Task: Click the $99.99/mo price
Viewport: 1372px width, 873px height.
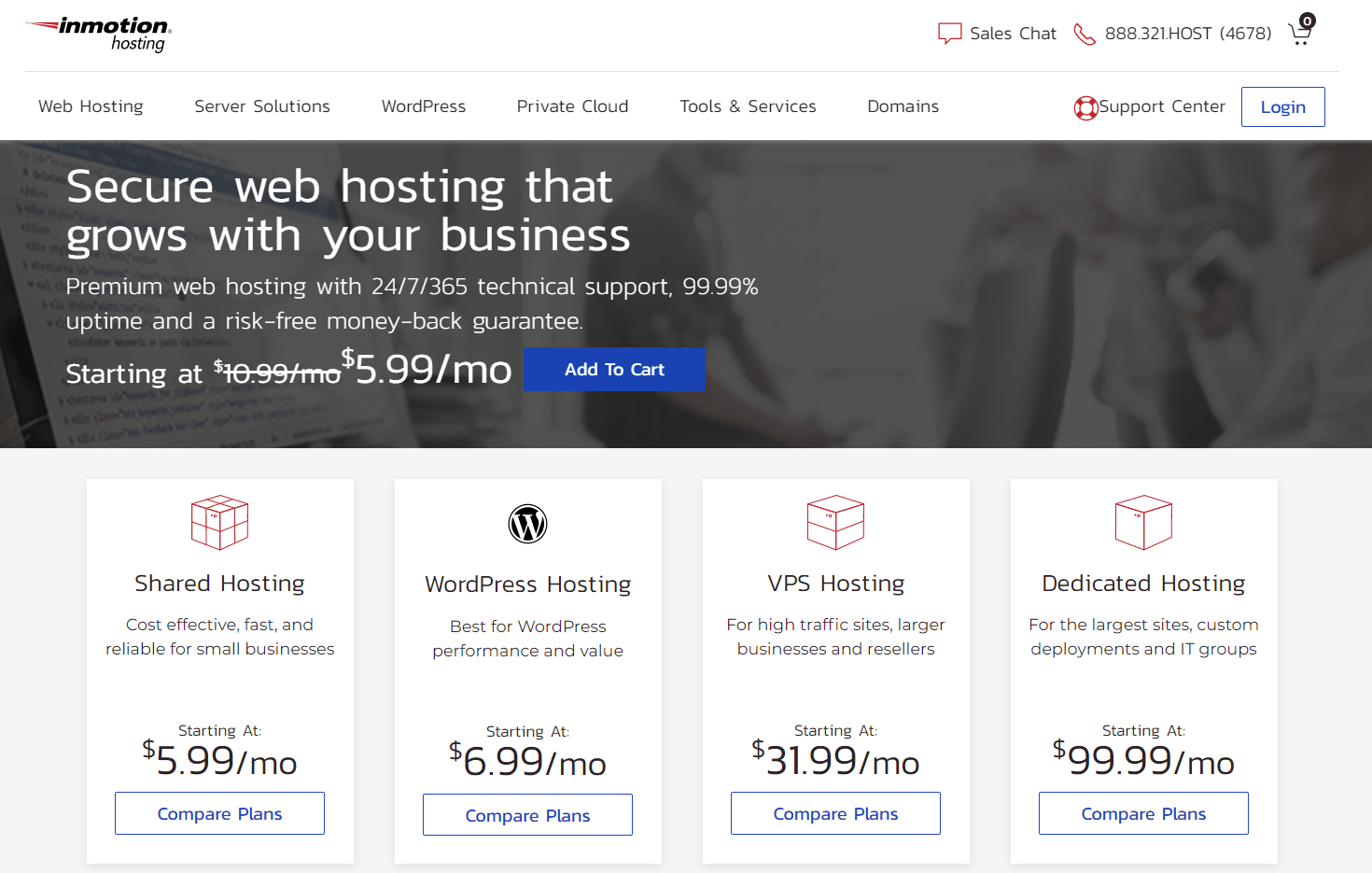Action: point(1143,760)
